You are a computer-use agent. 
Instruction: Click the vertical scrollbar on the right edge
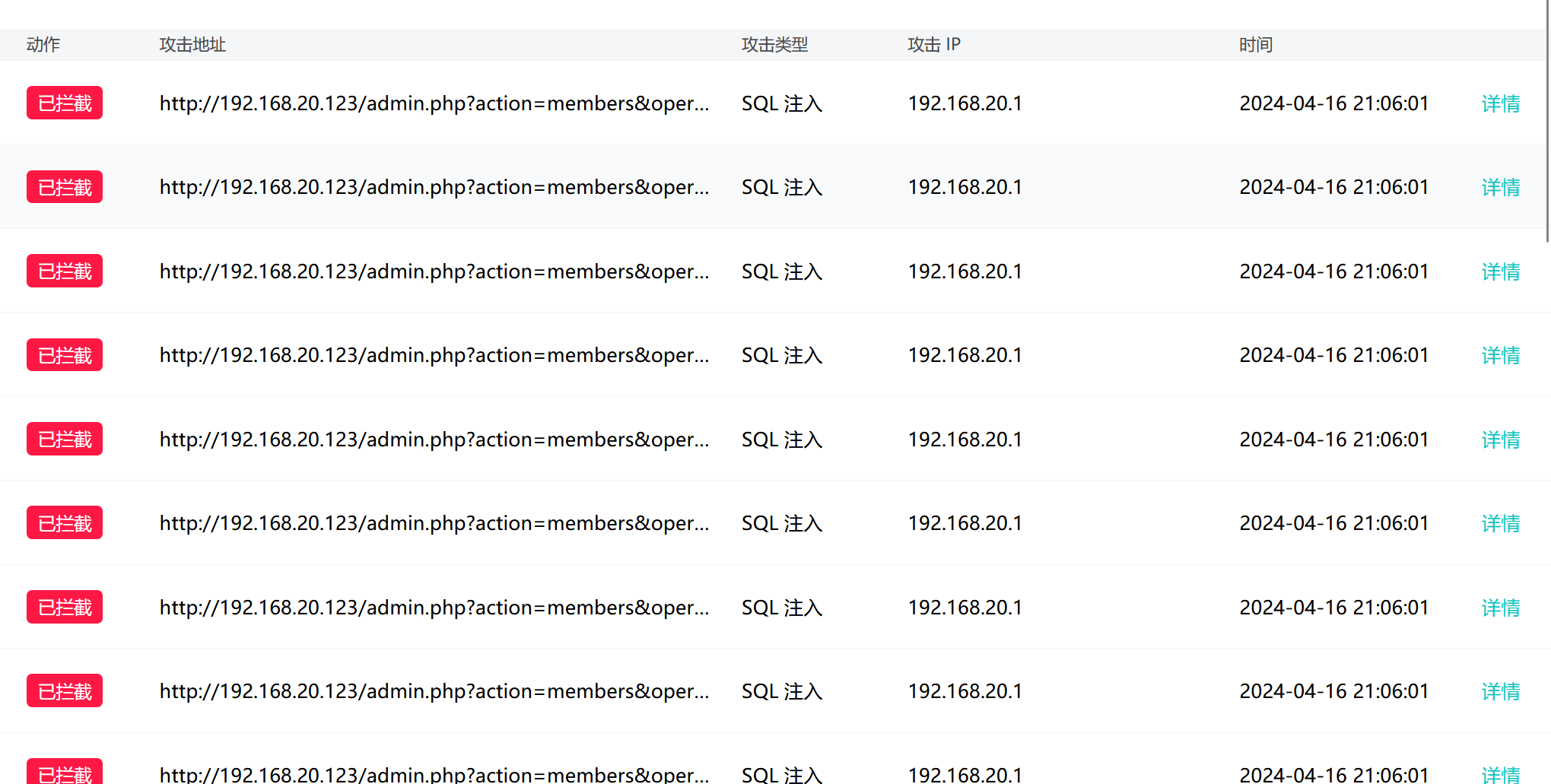click(1547, 122)
